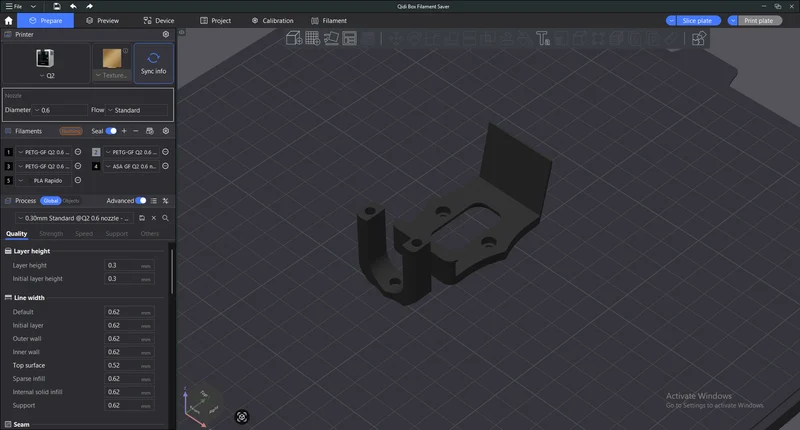Select the Global process scope toggle

[x=51, y=200]
